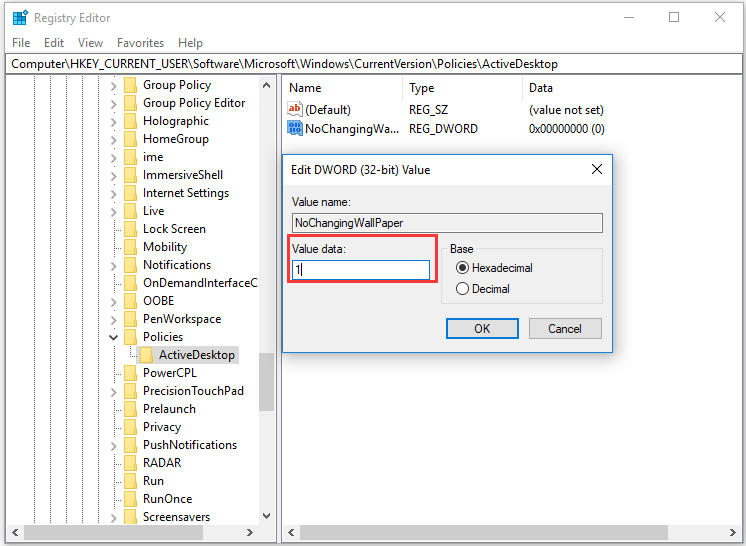The height and width of the screenshot is (546, 746).
Task: Select the Prelaunch key
Action: 169,409
